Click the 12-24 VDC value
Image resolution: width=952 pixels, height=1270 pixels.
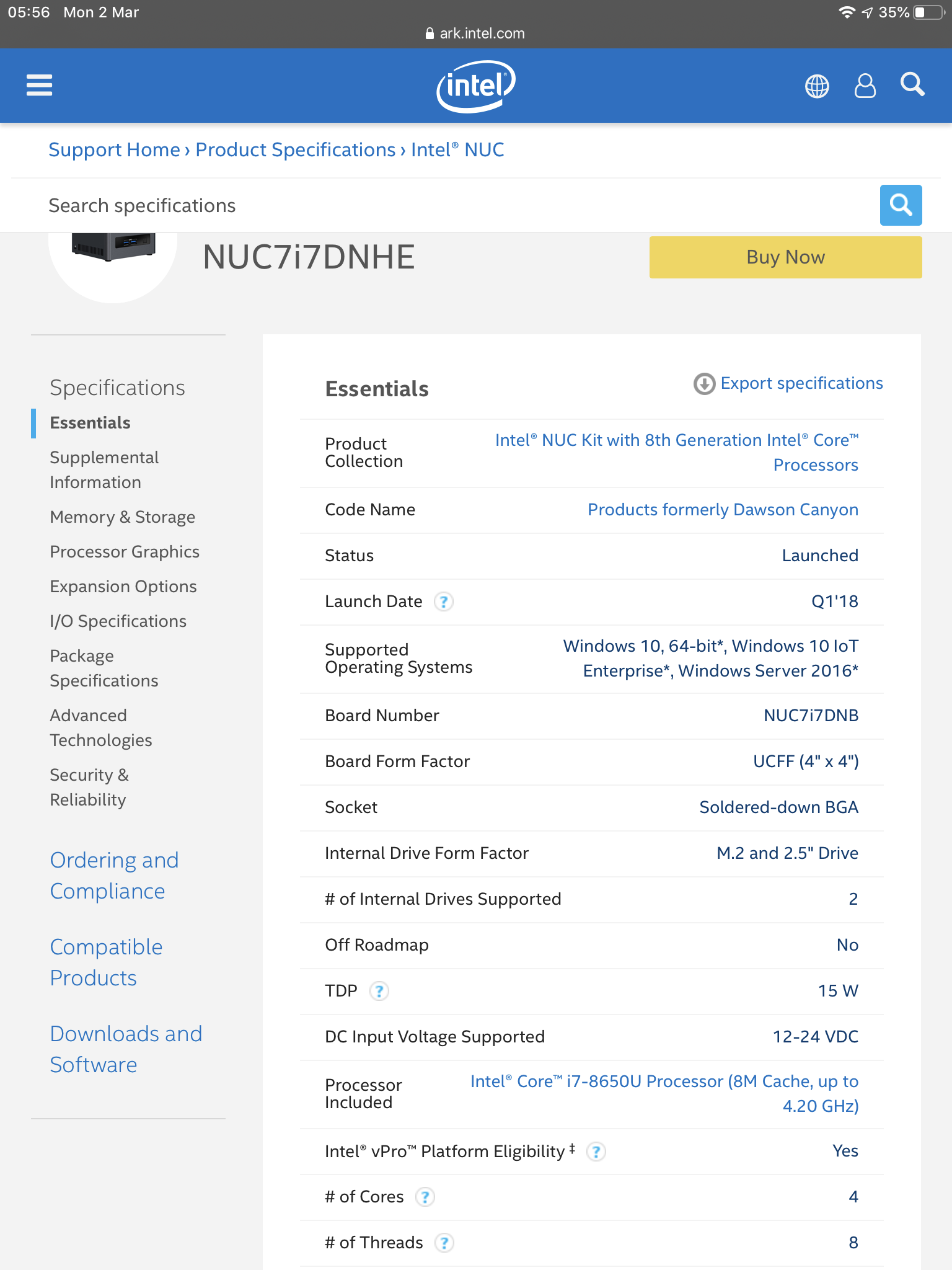815,1037
